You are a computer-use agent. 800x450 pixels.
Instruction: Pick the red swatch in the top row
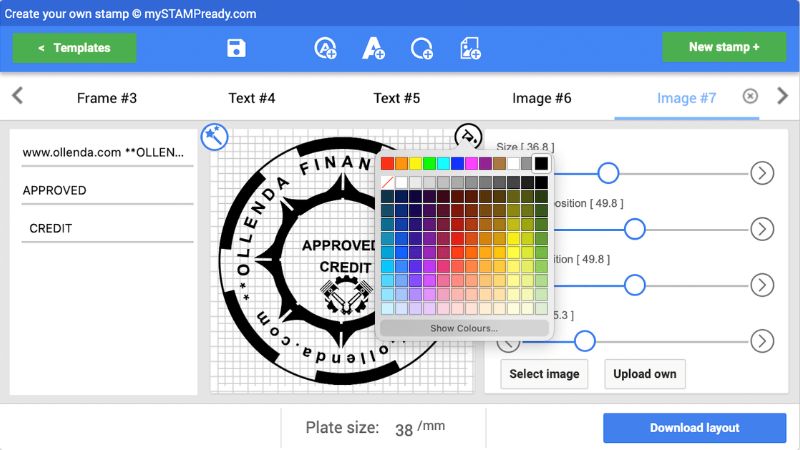tap(387, 163)
